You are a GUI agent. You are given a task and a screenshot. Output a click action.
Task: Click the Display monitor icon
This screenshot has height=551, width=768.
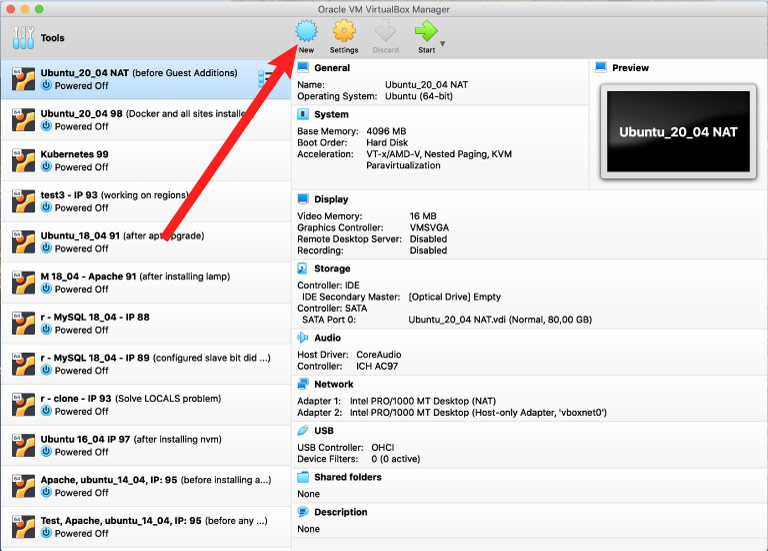(303, 199)
